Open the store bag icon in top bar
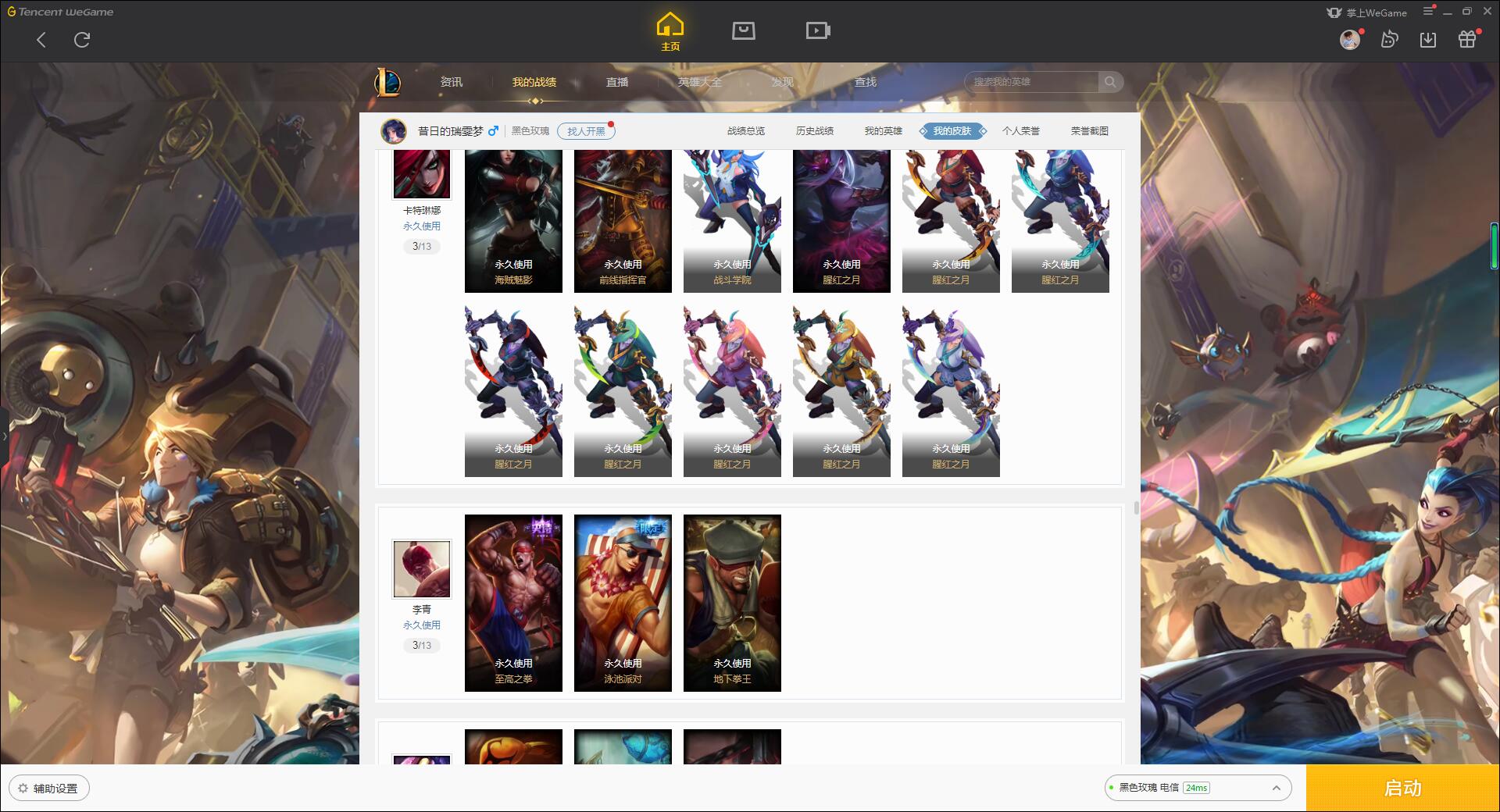The width and height of the screenshot is (1500, 812). [x=743, y=30]
